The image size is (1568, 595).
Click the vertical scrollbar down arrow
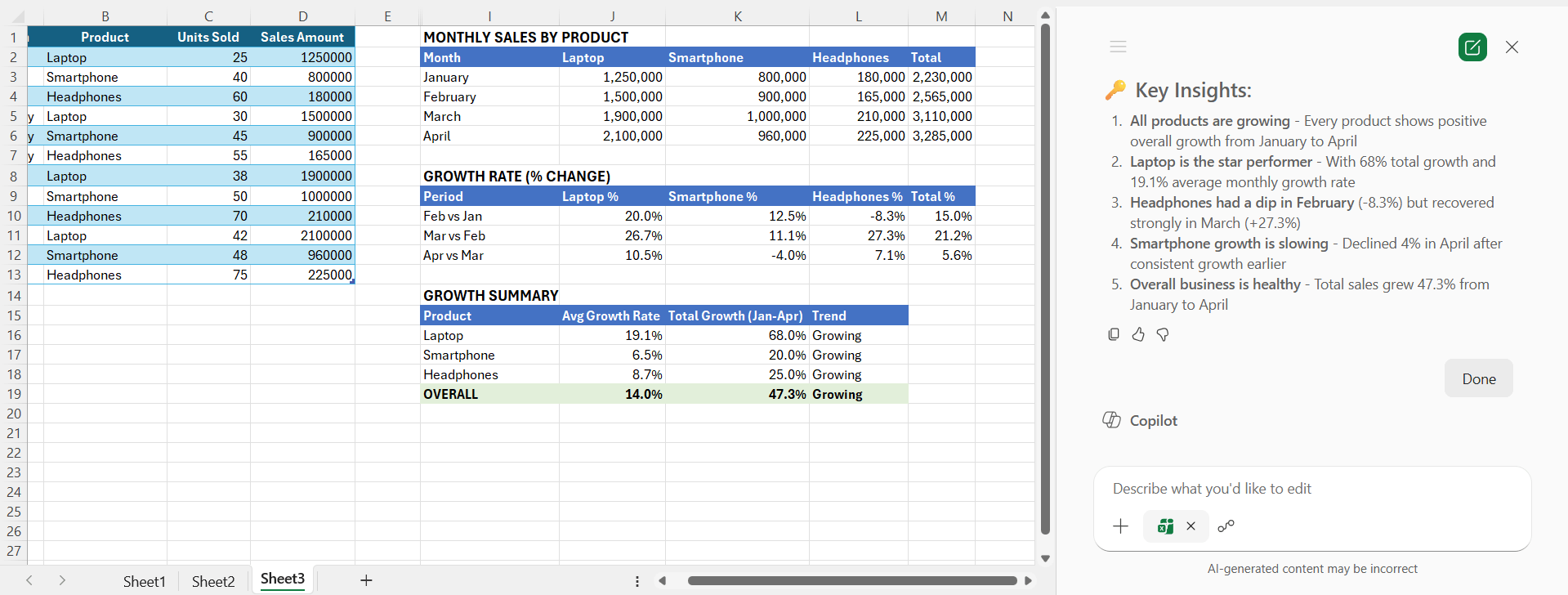[1045, 558]
